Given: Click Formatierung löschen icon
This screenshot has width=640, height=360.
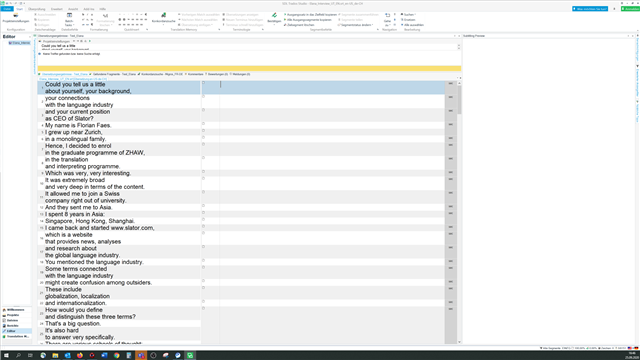Looking at the screenshot, I should coord(105,16).
